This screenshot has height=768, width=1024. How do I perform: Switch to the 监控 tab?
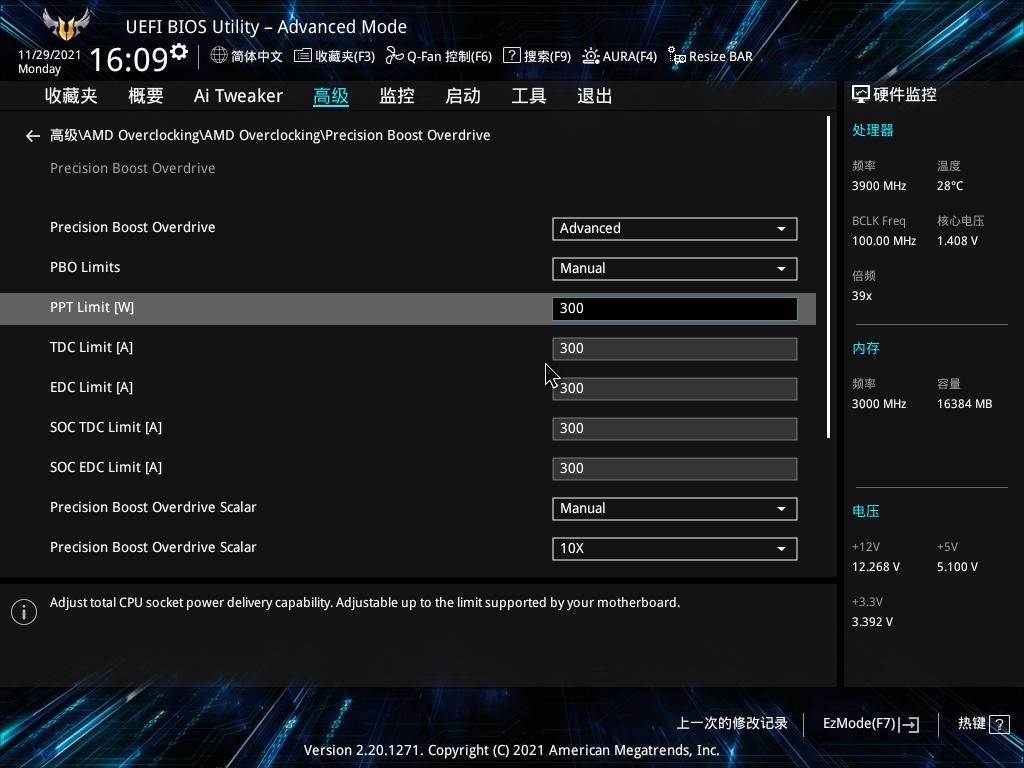[397, 96]
